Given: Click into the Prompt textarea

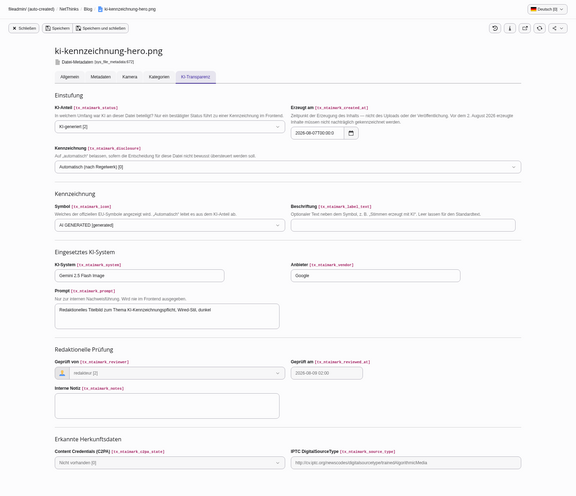Looking at the screenshot, I should (x=167, y=316).
